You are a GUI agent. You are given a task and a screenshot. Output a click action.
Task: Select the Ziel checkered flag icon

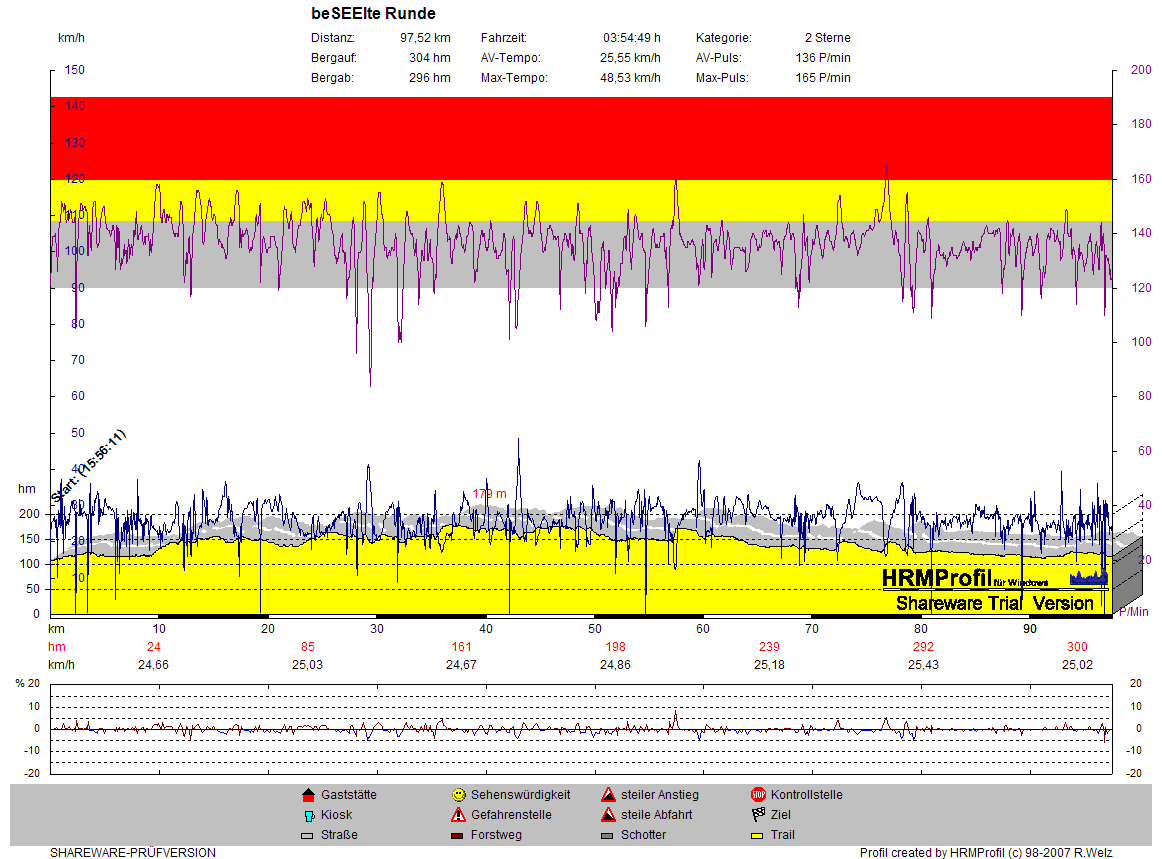pyautogui.click(x=758, y=815)
